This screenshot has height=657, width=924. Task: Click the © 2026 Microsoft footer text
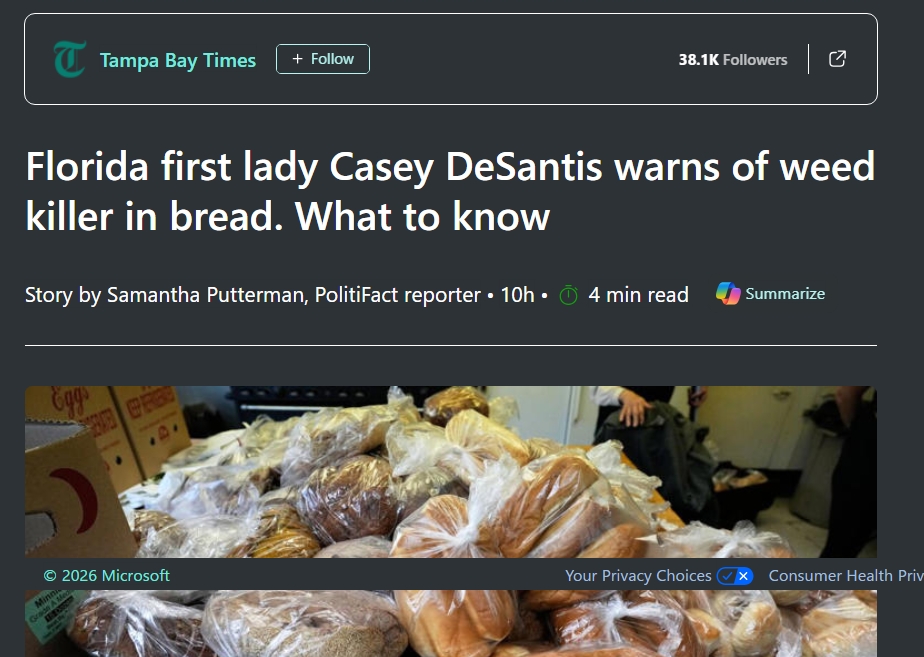pos(107,576)
